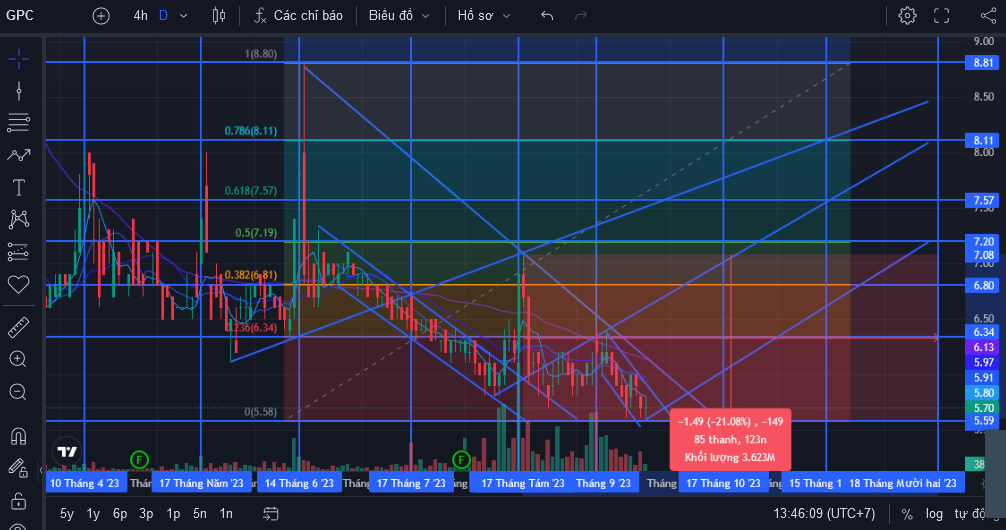
Task: Click the F marker near 10 Tháng 4 '23
Action: point(139,459)
